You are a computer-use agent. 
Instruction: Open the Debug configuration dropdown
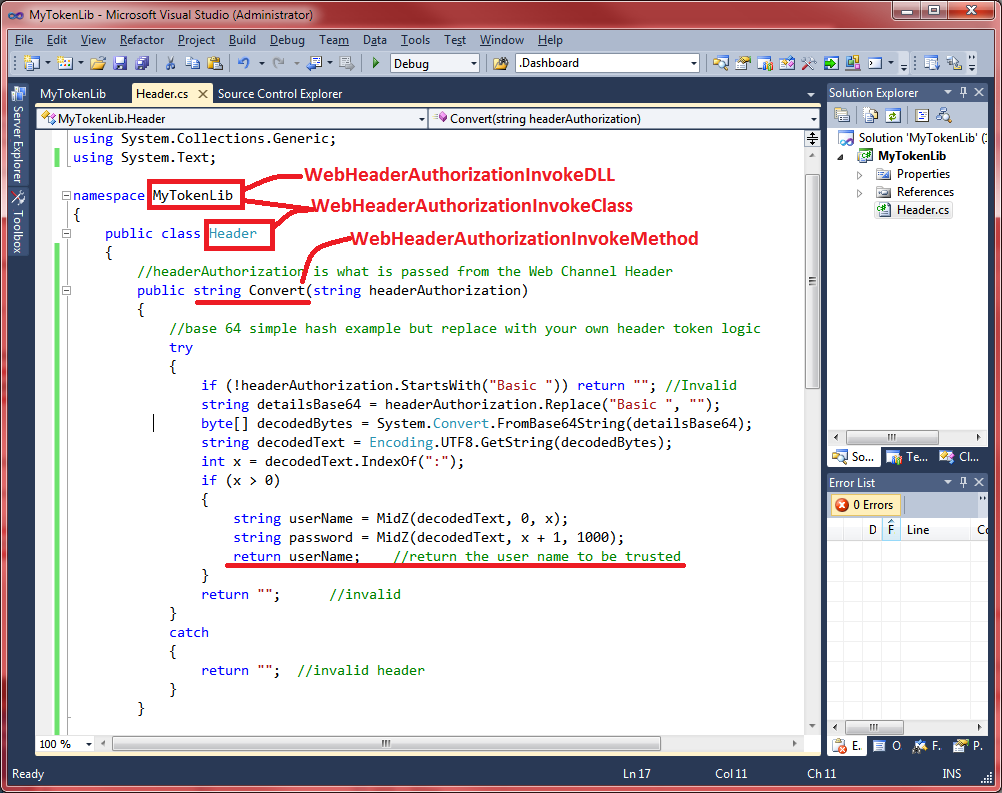tap(474, 63)
